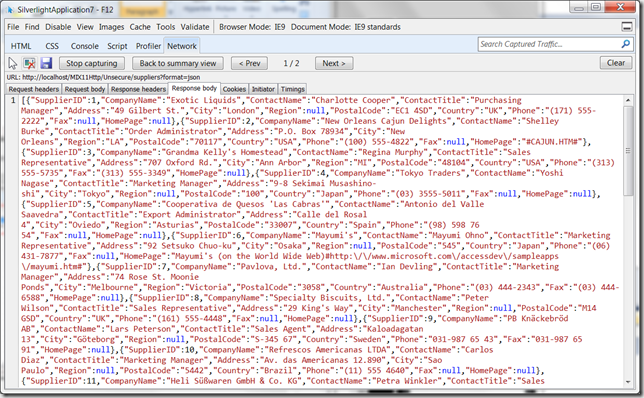The image size is (644, 398).
Task: Open the Timings tab
Action: pos(292,89)
